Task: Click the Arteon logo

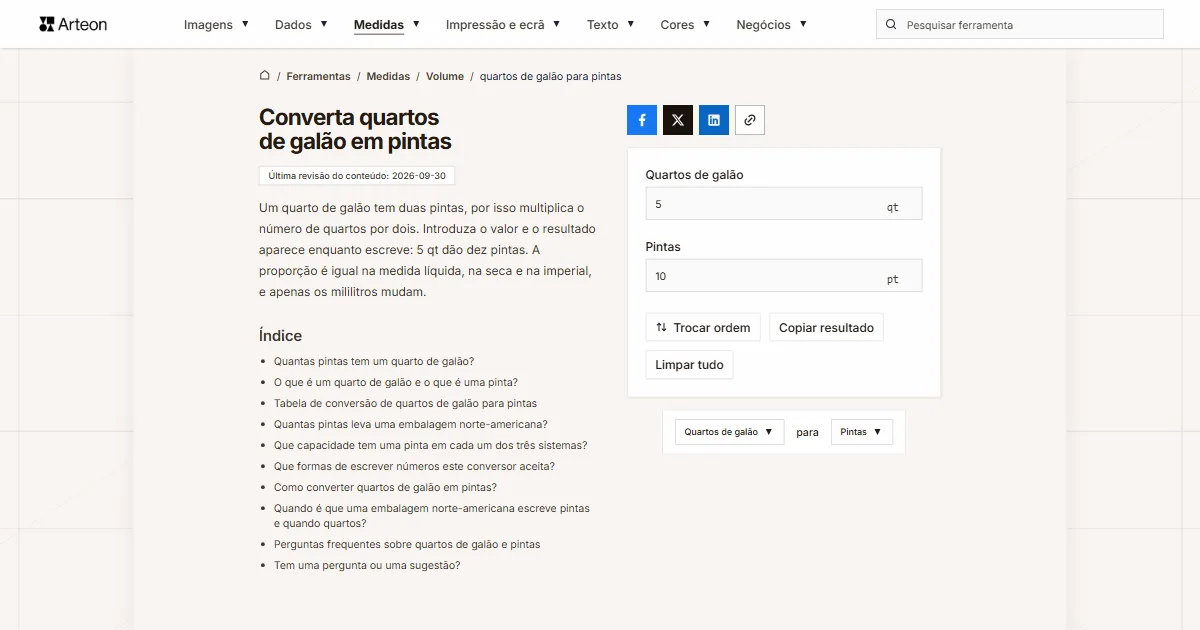Action: coord(73,24)
